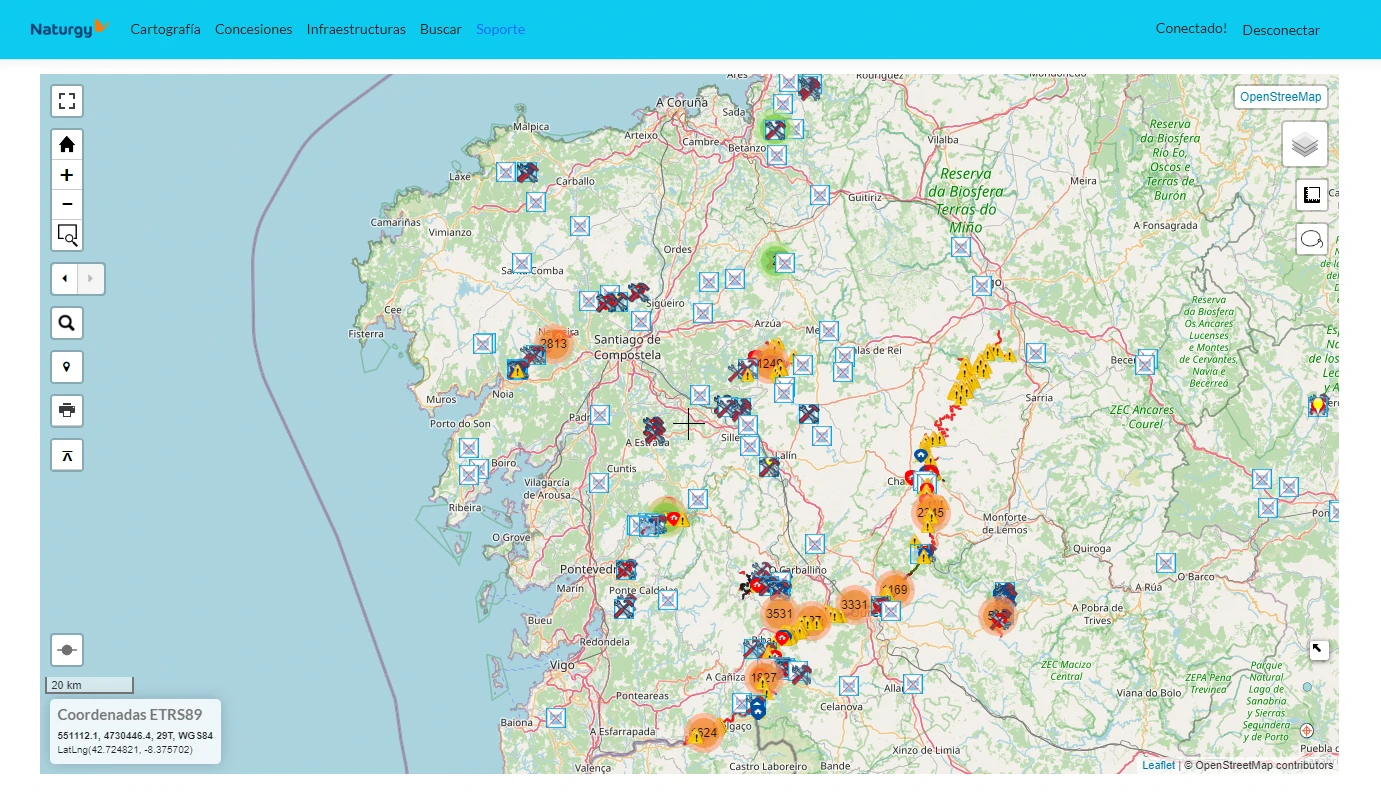Activate the zoom-to-box tool
1381x797 pixels.
coord(67,235)
